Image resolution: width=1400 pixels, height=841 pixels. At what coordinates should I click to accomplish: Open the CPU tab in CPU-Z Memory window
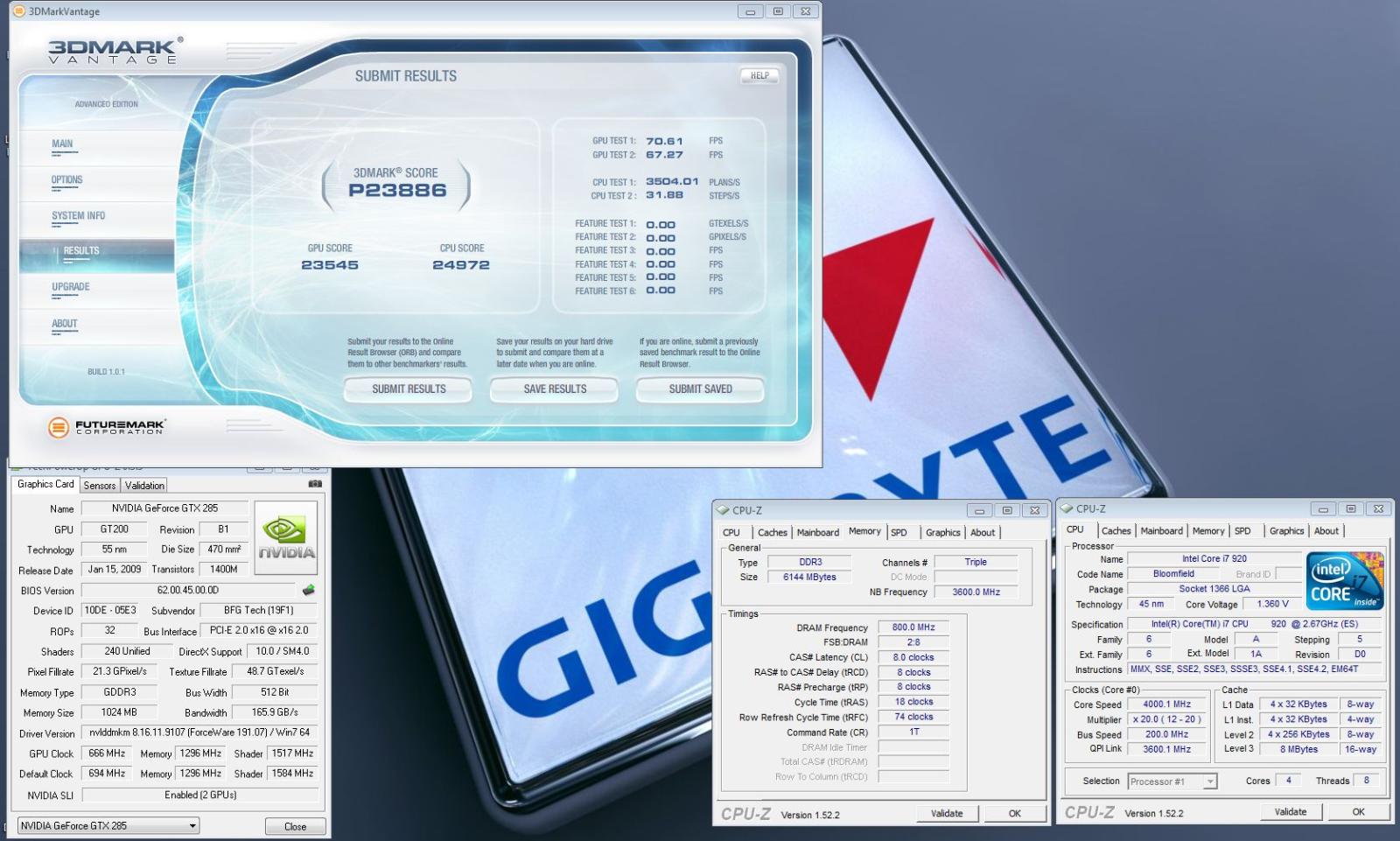click(x=731, y=532)
